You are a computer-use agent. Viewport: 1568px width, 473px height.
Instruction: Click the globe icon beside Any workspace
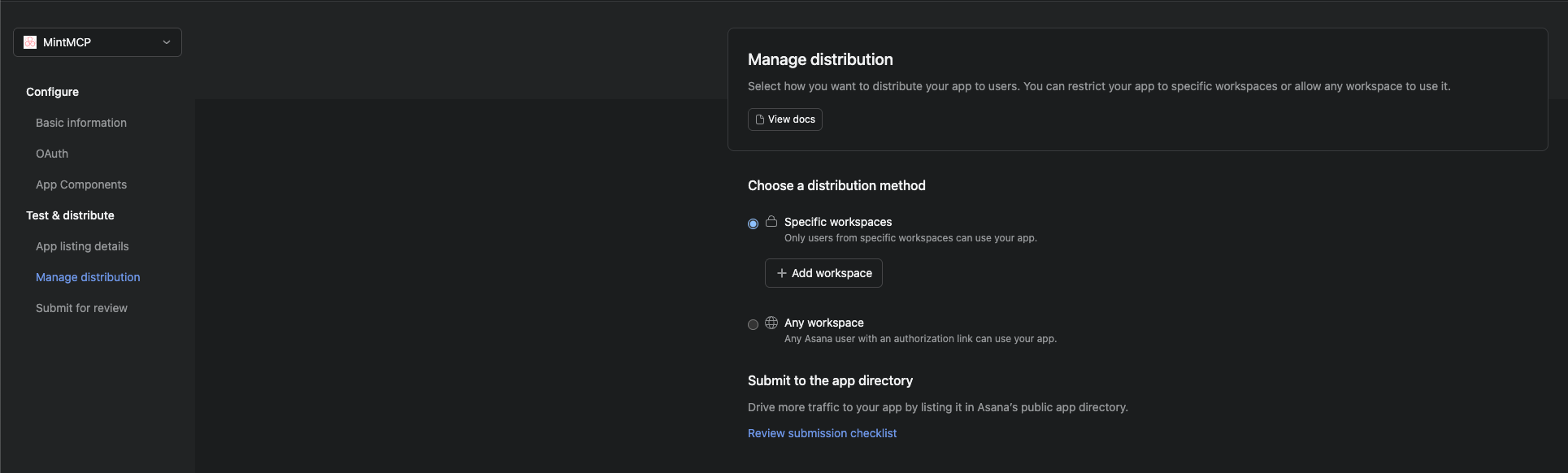click(771, 323)
